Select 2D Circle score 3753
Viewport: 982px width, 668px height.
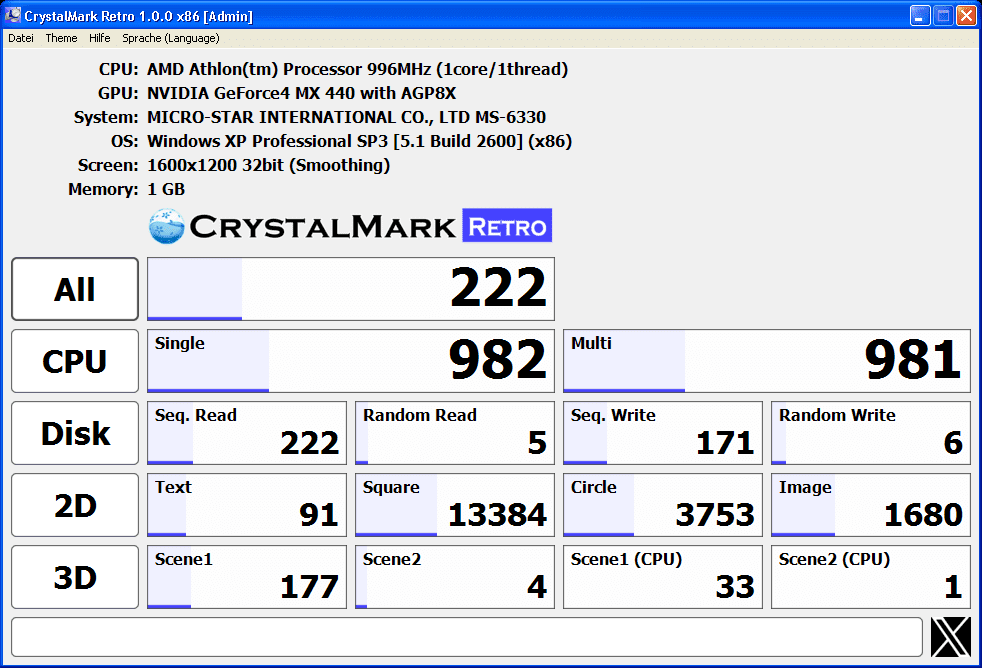pos(663,505)
